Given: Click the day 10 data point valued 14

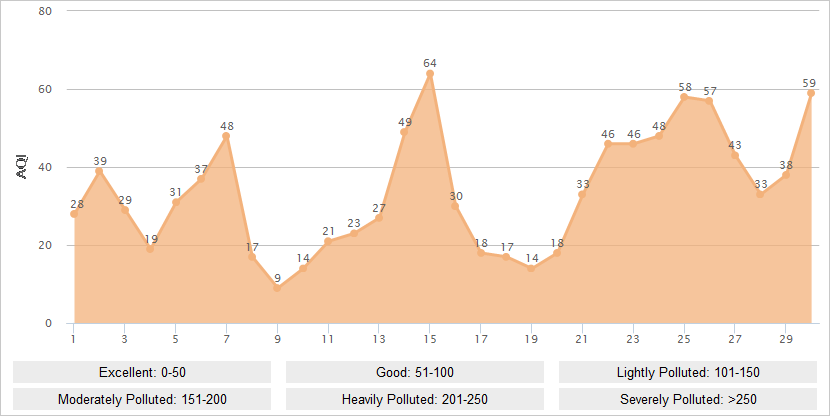Looking at the screenshot, I should 302,268.
